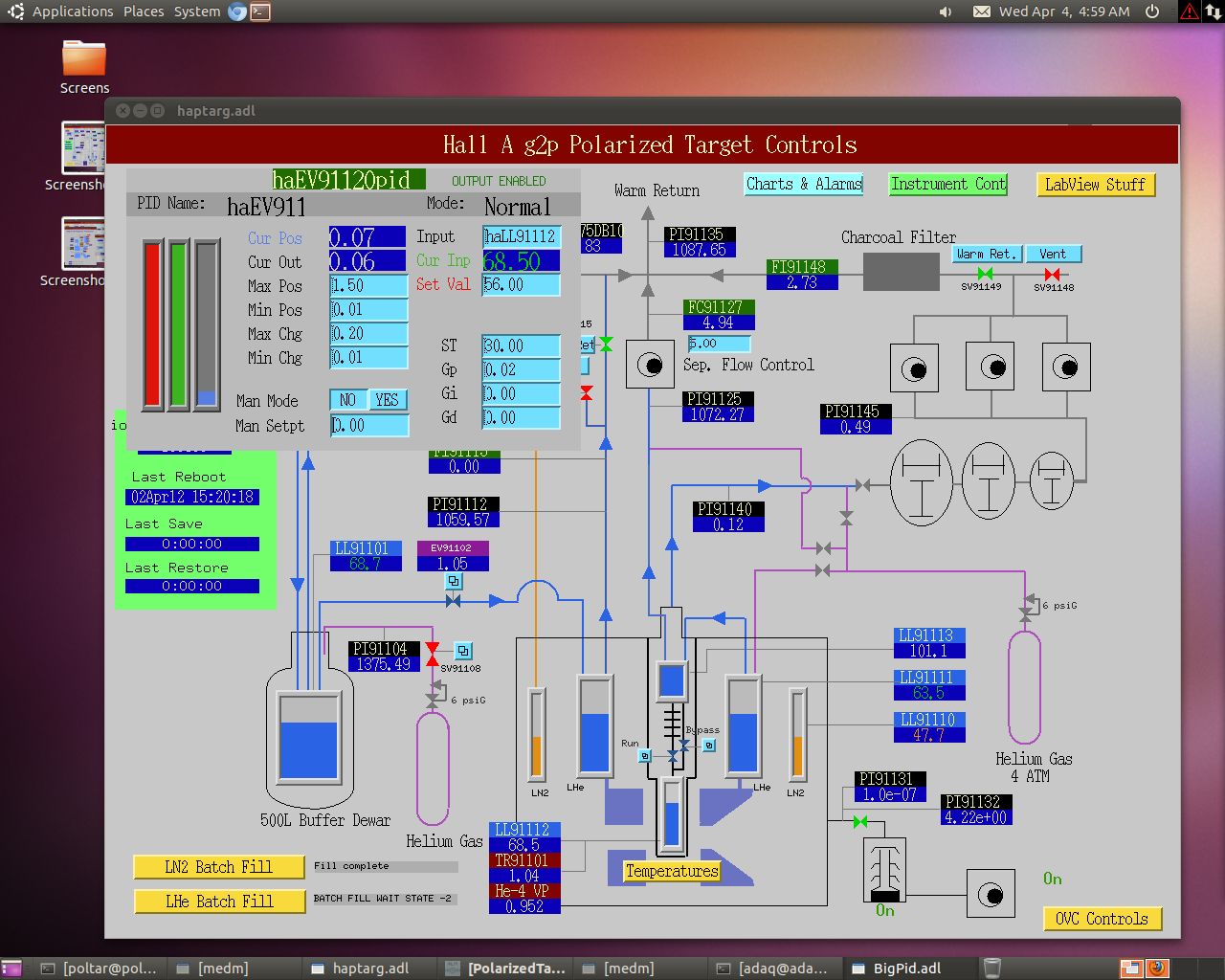Open the power session menu icon

point(1152,11)
